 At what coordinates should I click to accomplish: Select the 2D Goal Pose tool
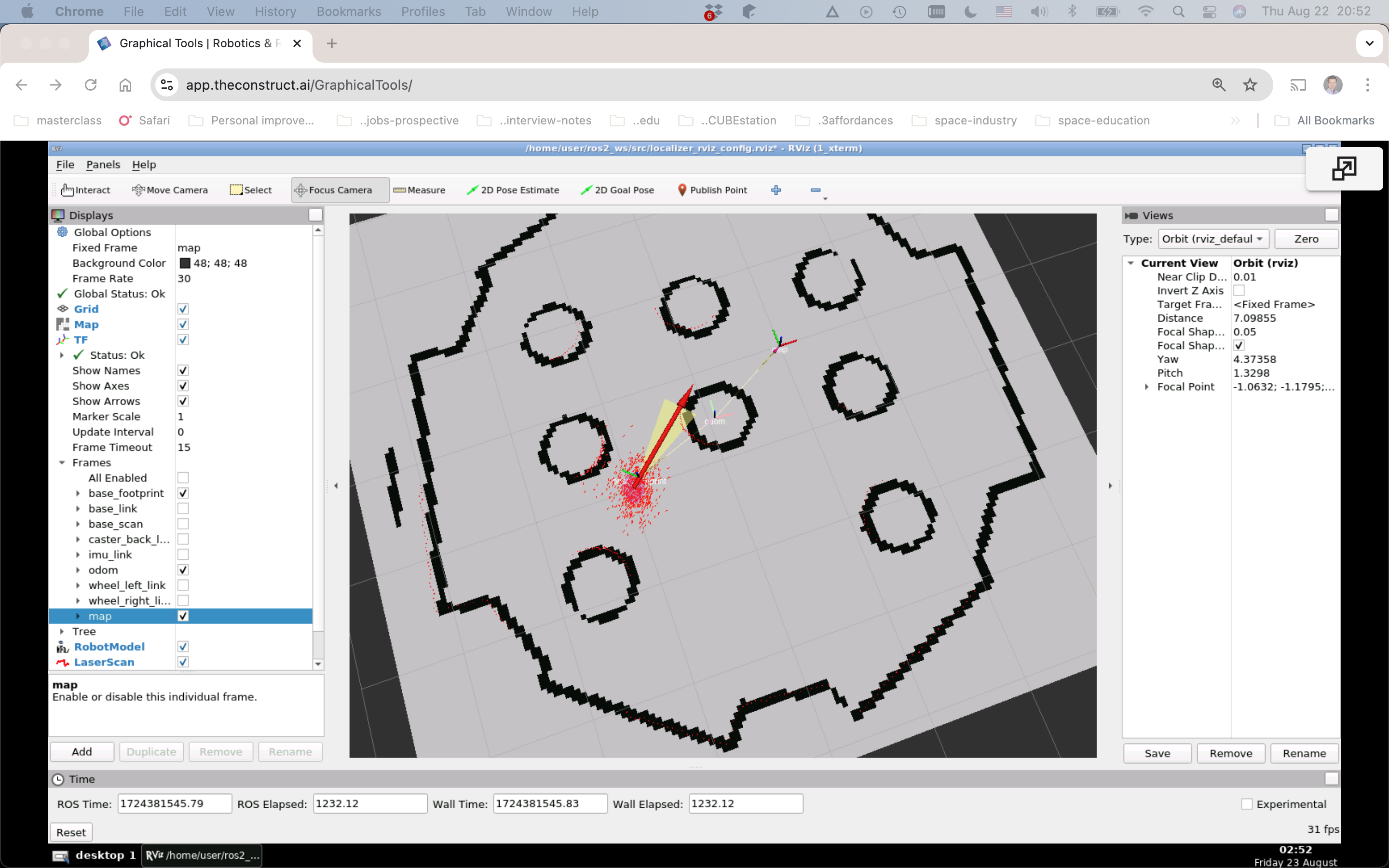coord(618,190)
